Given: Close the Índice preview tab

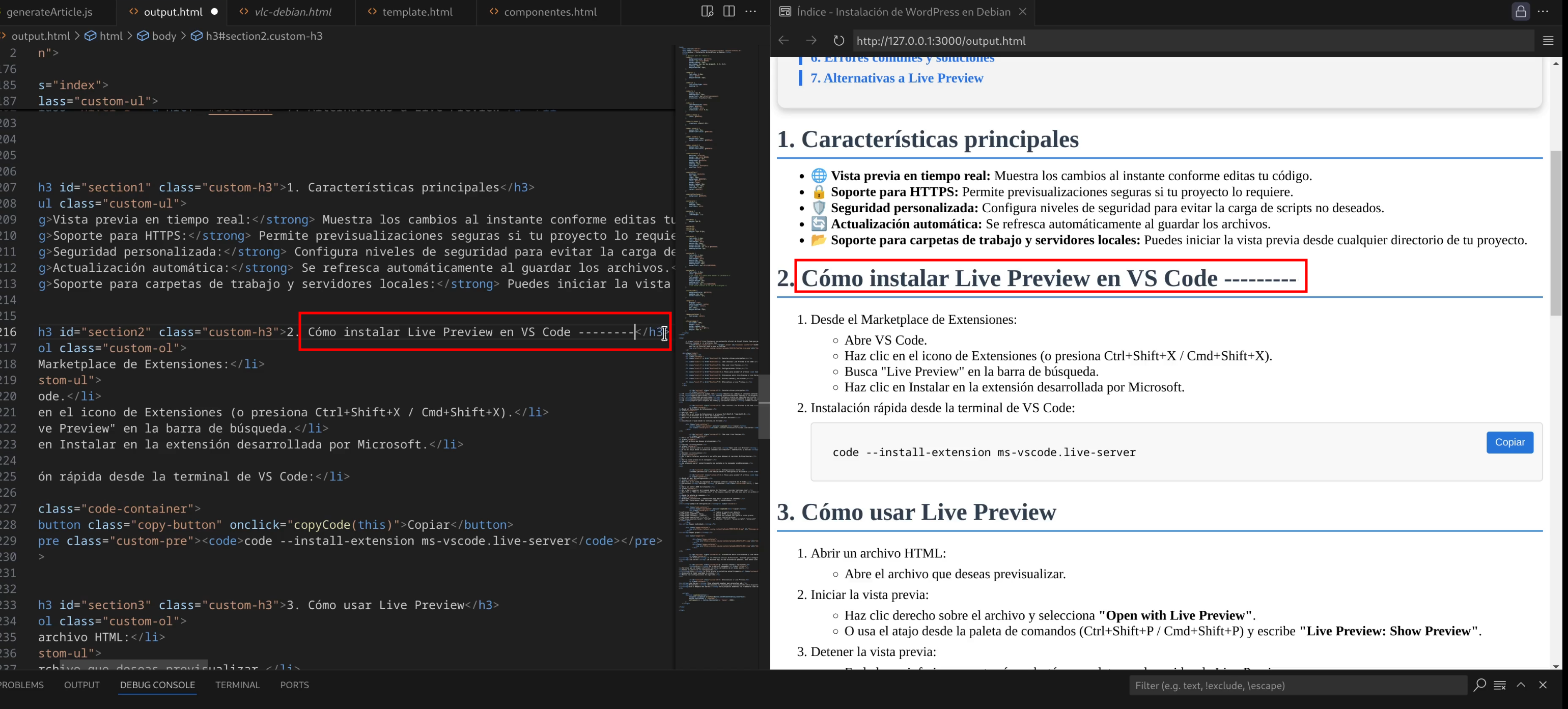Looking at the screenshot, I should [x=1023, y=12].
